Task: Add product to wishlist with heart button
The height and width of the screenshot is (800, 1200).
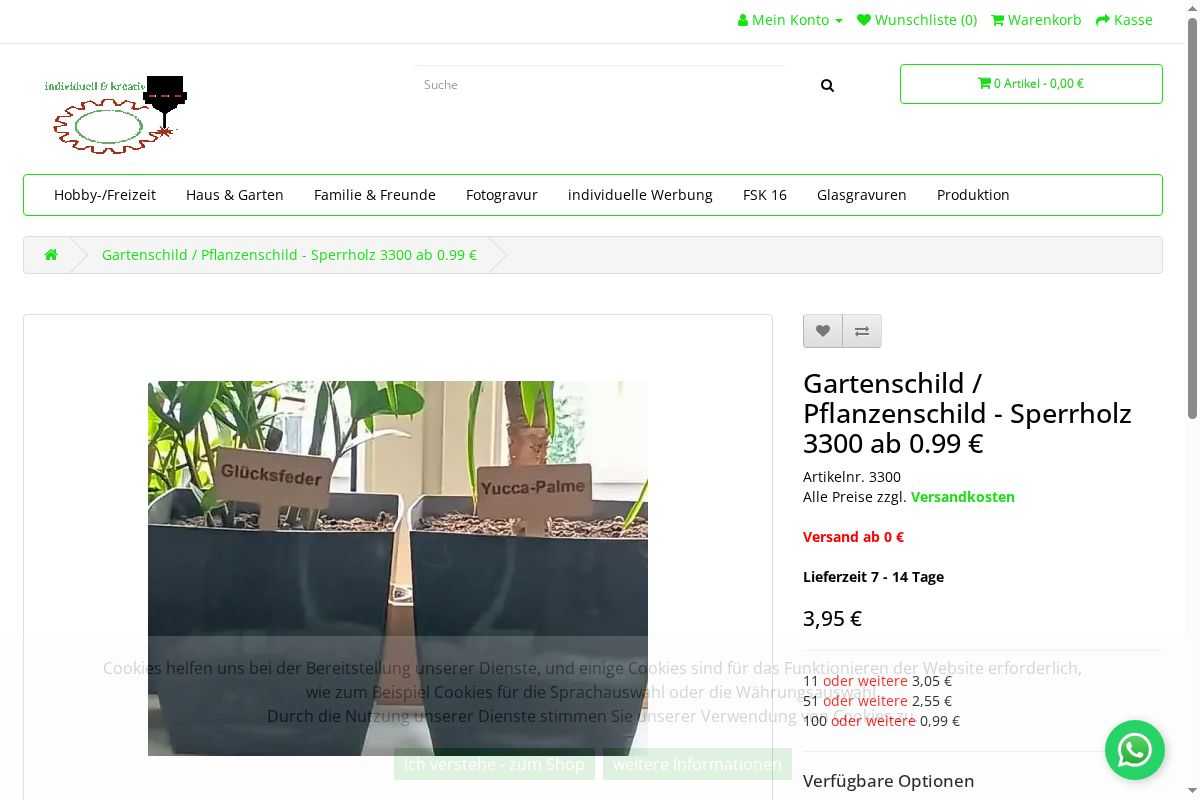Action: click(822, 331)
